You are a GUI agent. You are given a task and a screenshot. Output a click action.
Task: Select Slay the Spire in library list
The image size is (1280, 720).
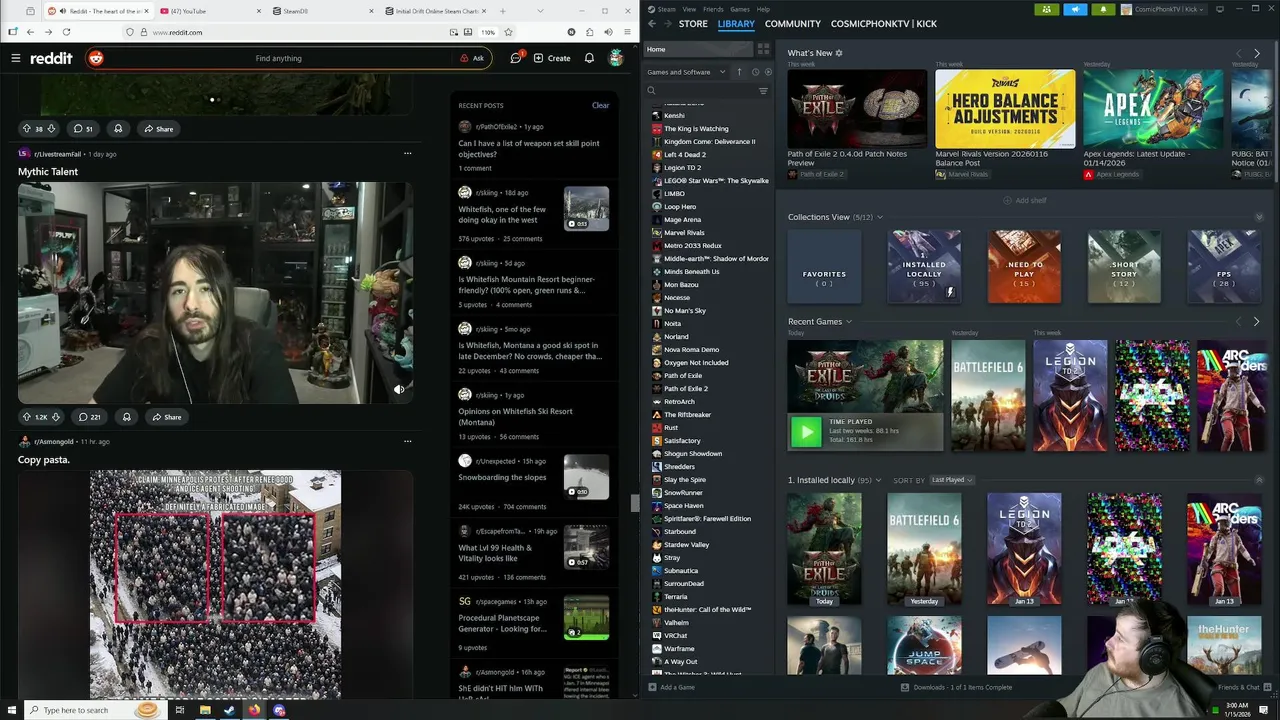[x=685, y=480]
